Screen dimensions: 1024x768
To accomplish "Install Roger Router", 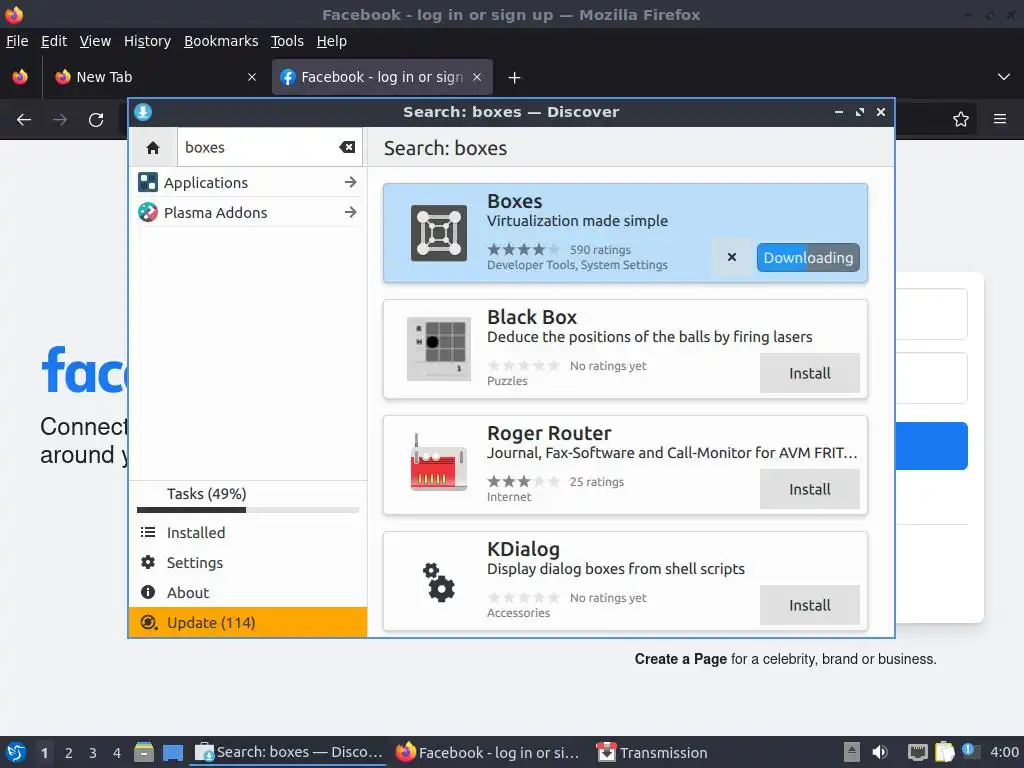I will point(810,489).
